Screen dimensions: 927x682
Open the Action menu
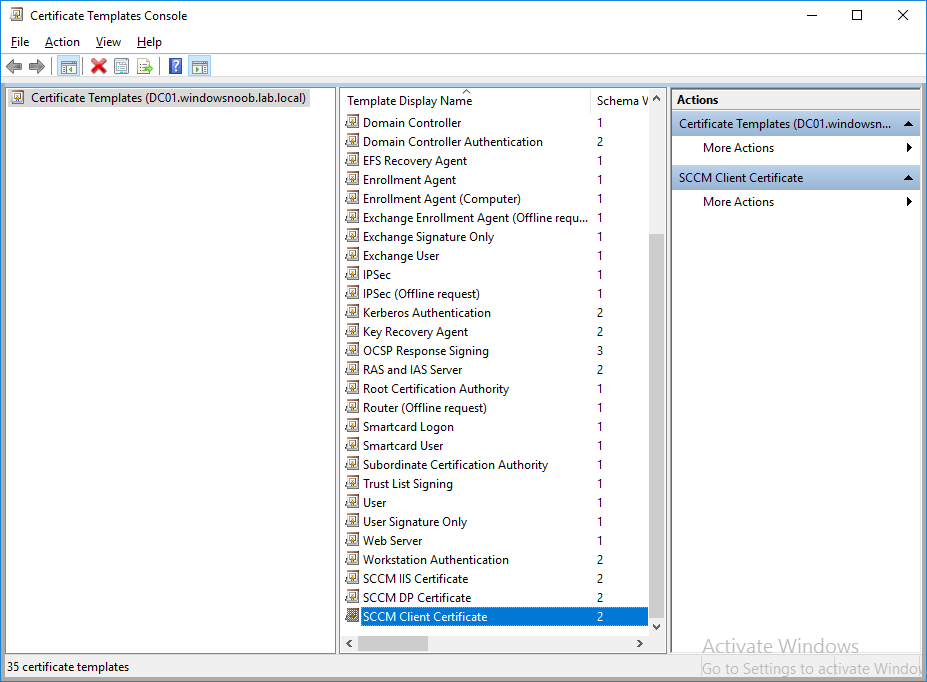62,42
